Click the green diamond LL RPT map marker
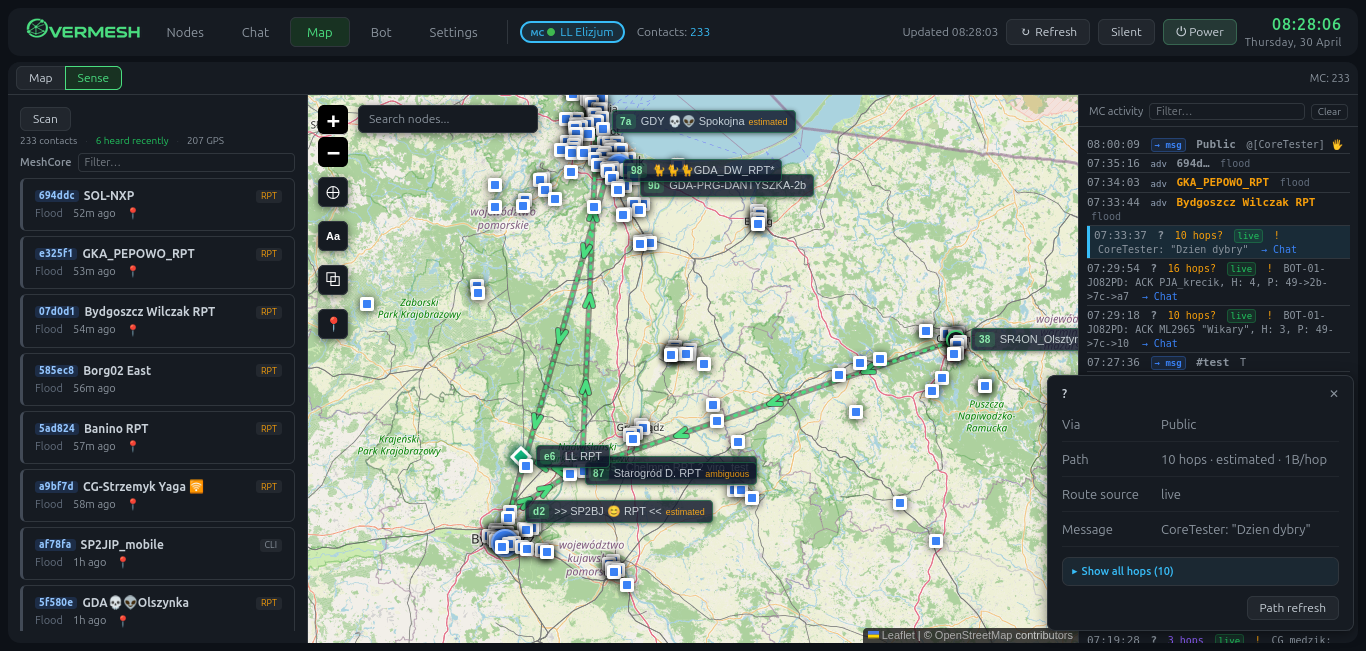The width and height of the screenshot is (1366, 651). [x=520, y=456]
